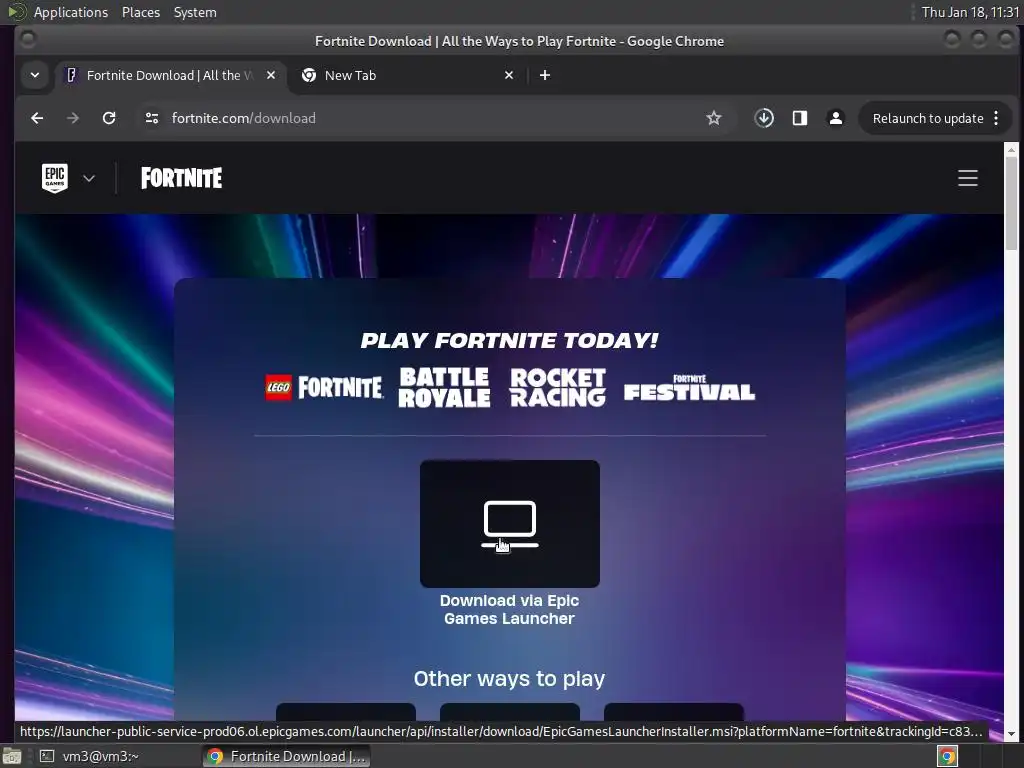Open a new tab with plus button

(x=545, y=75)
